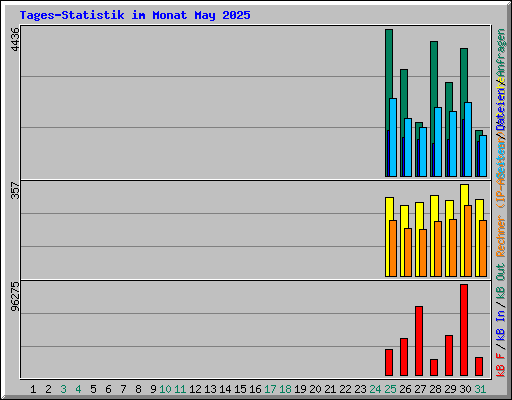
Task: Click the tallest red kB bar for day 30
Action: point(464,330)
